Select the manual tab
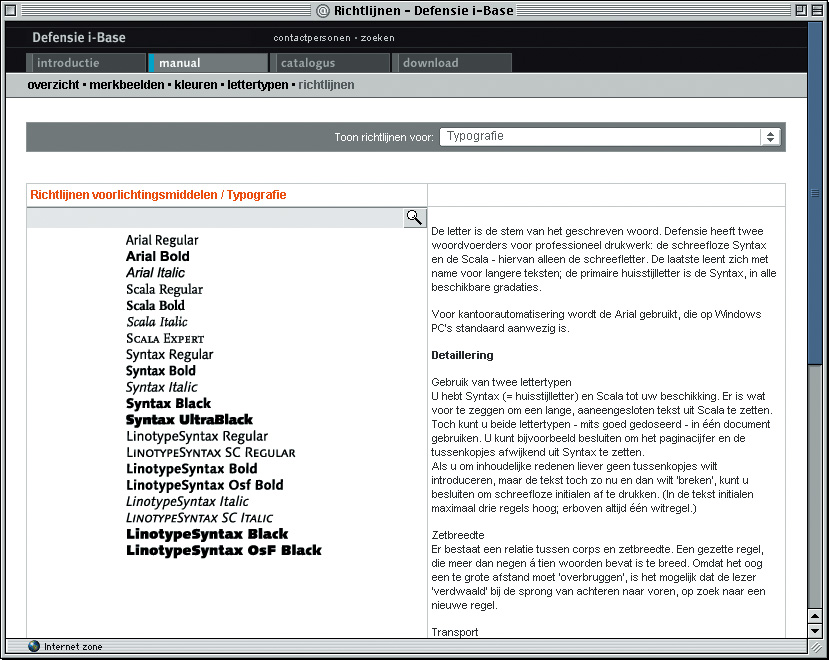The image size is (829, 660). coord(208,63)
